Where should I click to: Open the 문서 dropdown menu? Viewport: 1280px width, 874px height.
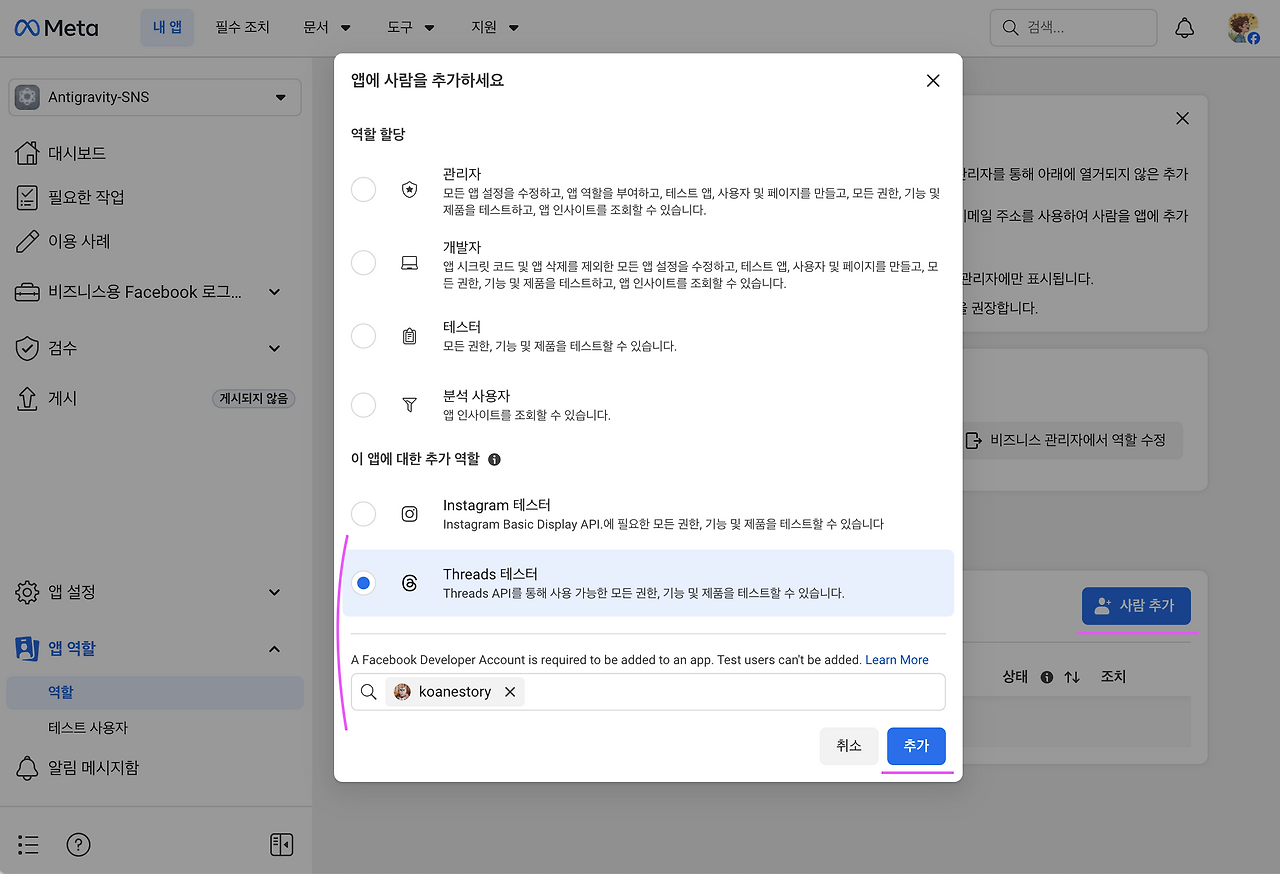click(327, 28)
